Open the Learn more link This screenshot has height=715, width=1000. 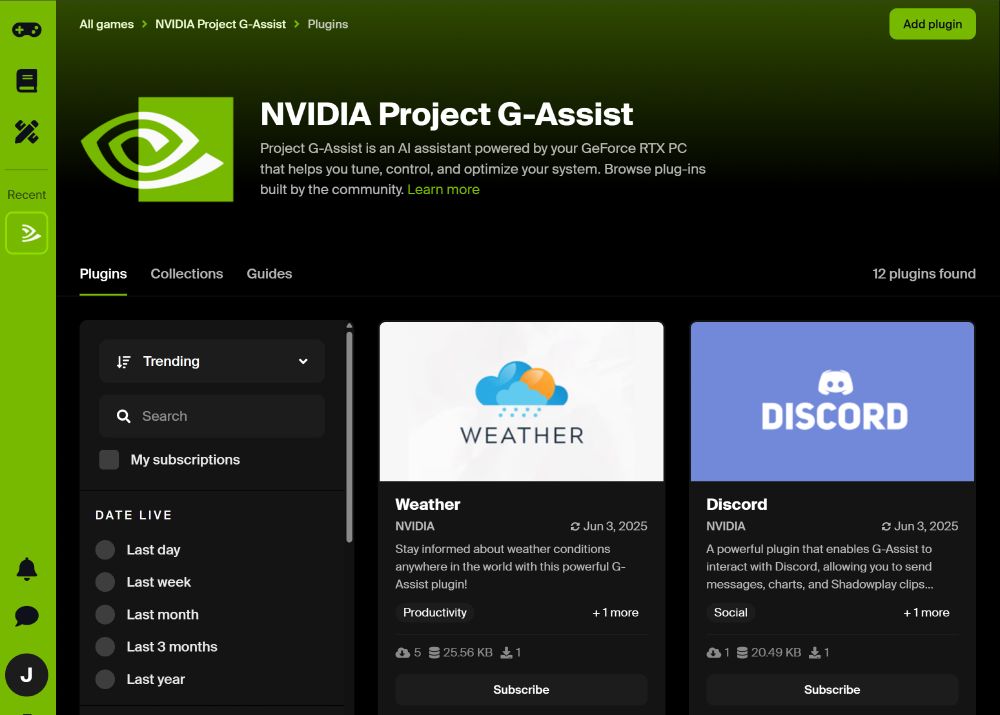click(443, 189)
